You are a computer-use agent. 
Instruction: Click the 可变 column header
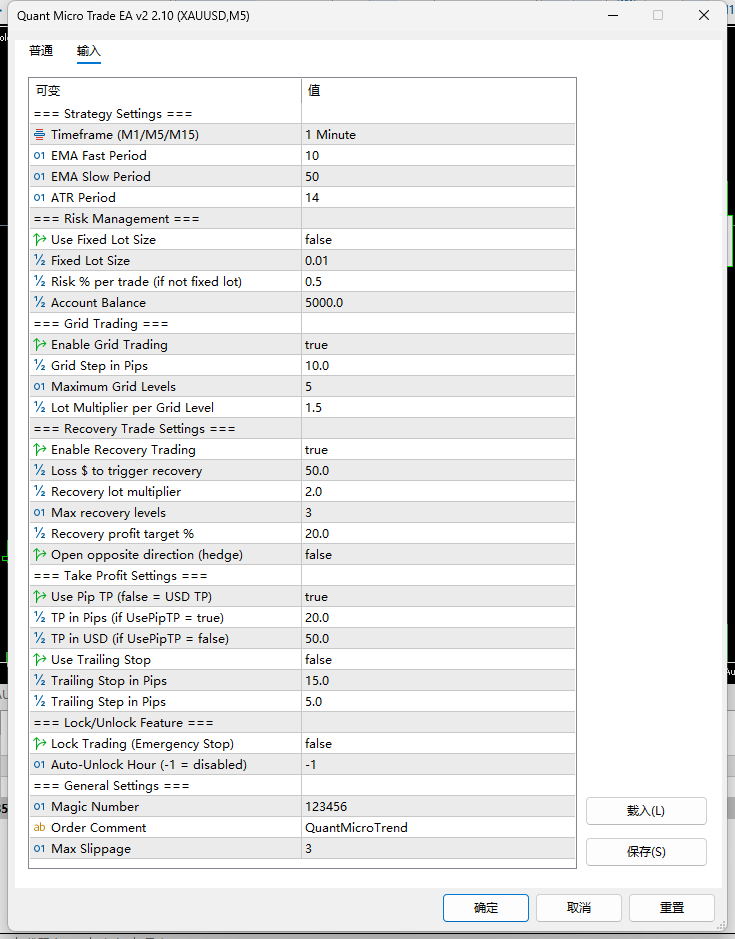[165, 90]
